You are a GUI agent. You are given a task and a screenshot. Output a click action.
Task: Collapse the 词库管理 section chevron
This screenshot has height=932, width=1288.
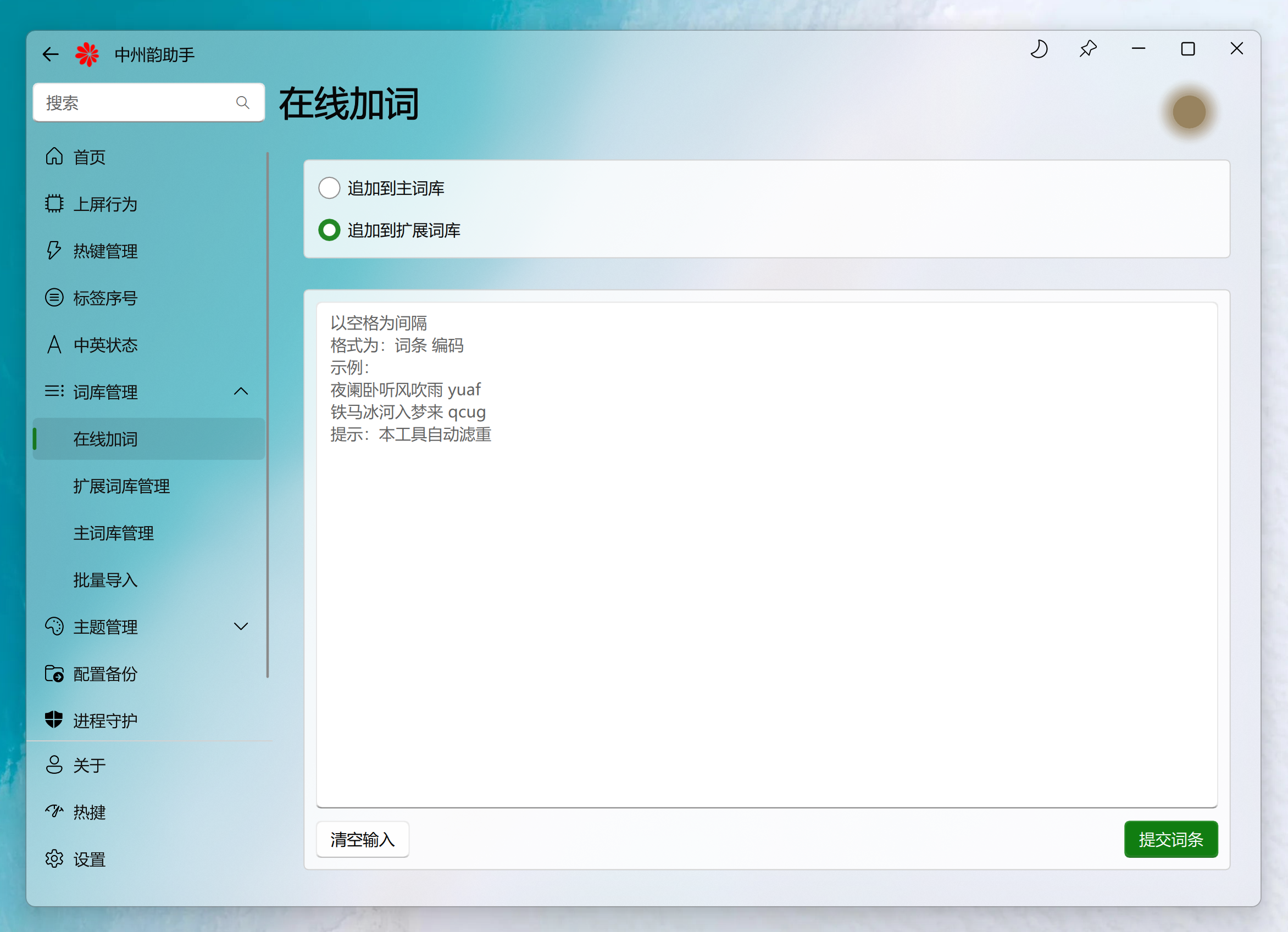coord(241,391)
